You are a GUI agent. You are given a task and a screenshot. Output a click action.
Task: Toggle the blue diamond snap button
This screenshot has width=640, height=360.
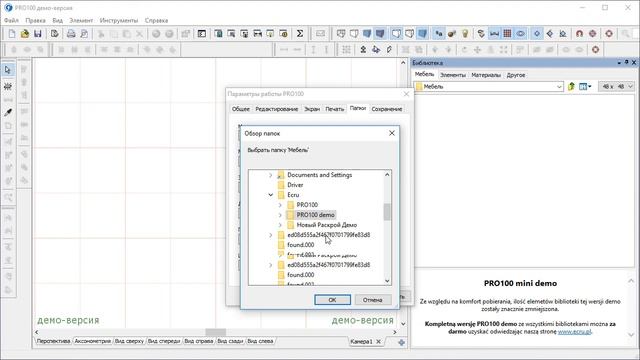[x=537, y=33]
